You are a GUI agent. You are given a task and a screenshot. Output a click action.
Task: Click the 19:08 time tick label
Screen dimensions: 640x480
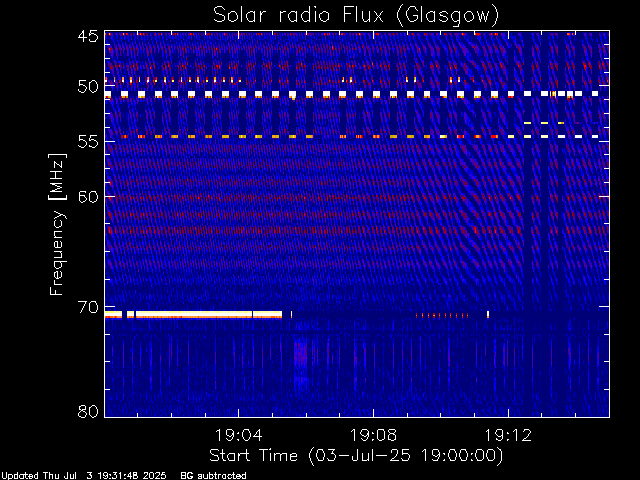coord(373,435)
